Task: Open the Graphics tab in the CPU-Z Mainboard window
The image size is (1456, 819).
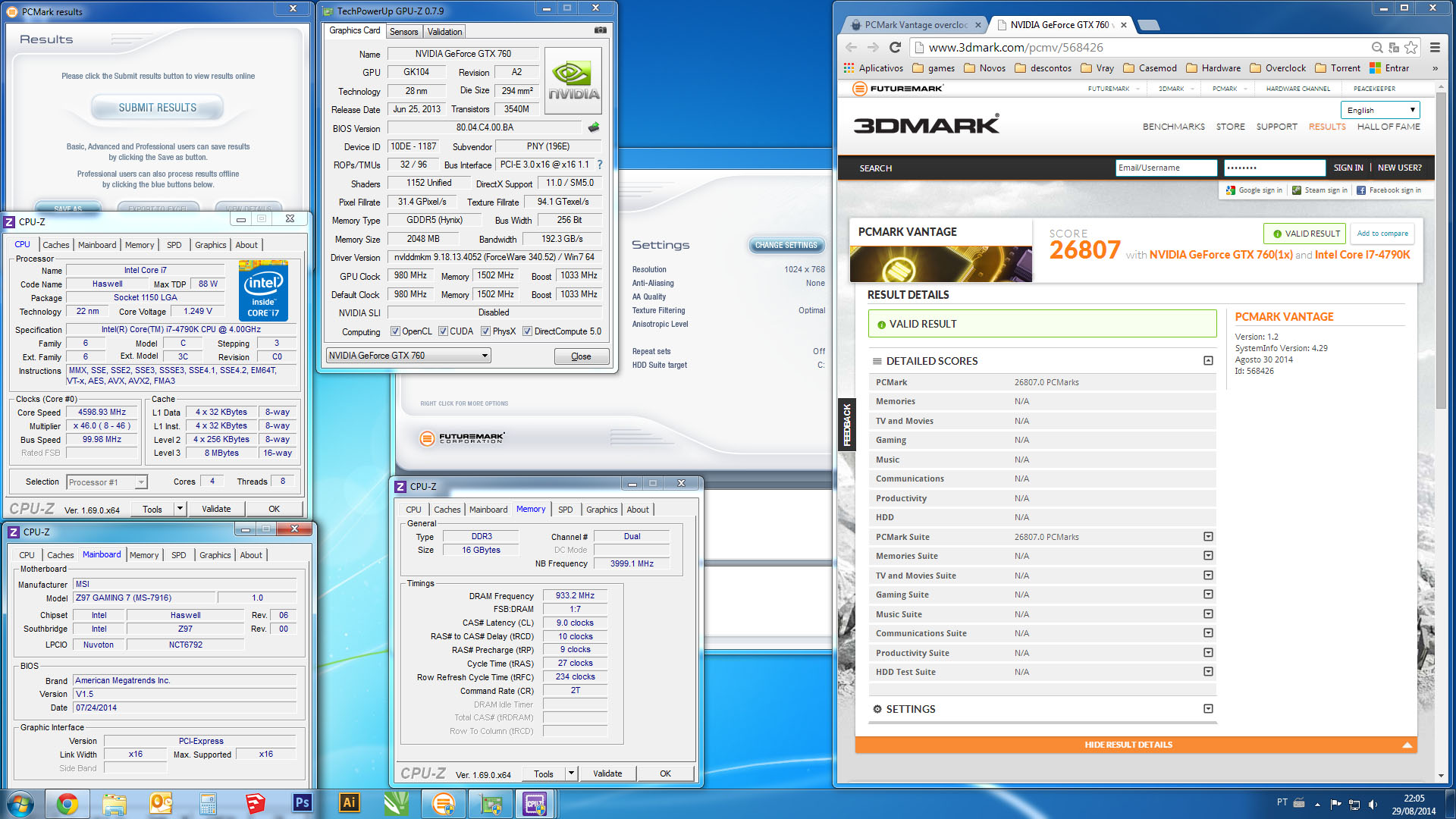Action: click(215, 555)
